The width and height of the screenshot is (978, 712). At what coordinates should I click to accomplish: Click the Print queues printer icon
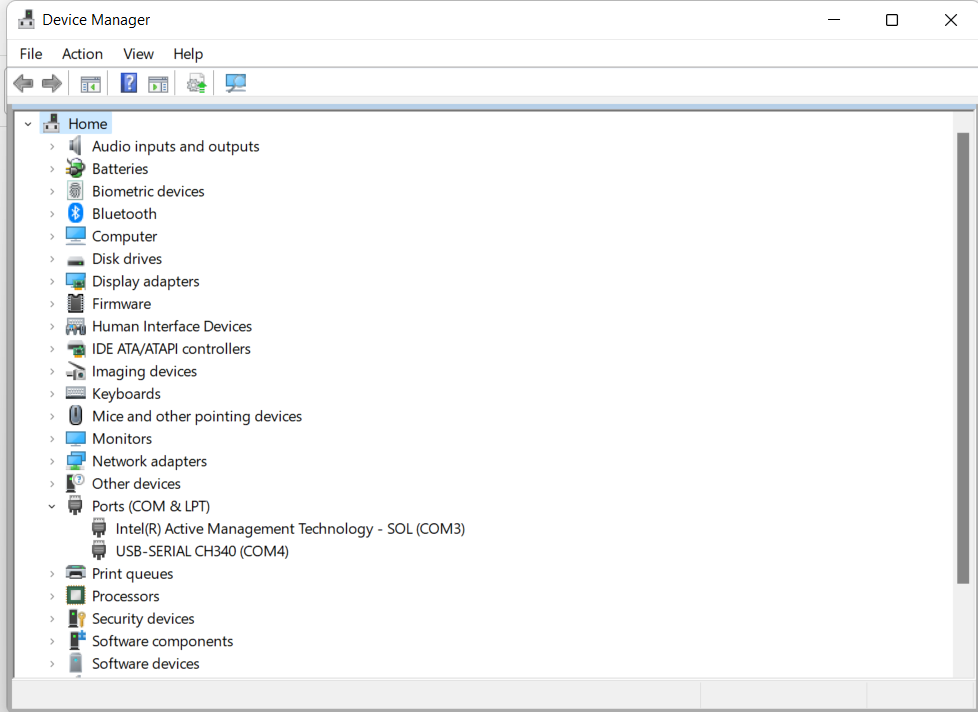tap(75, 573)
